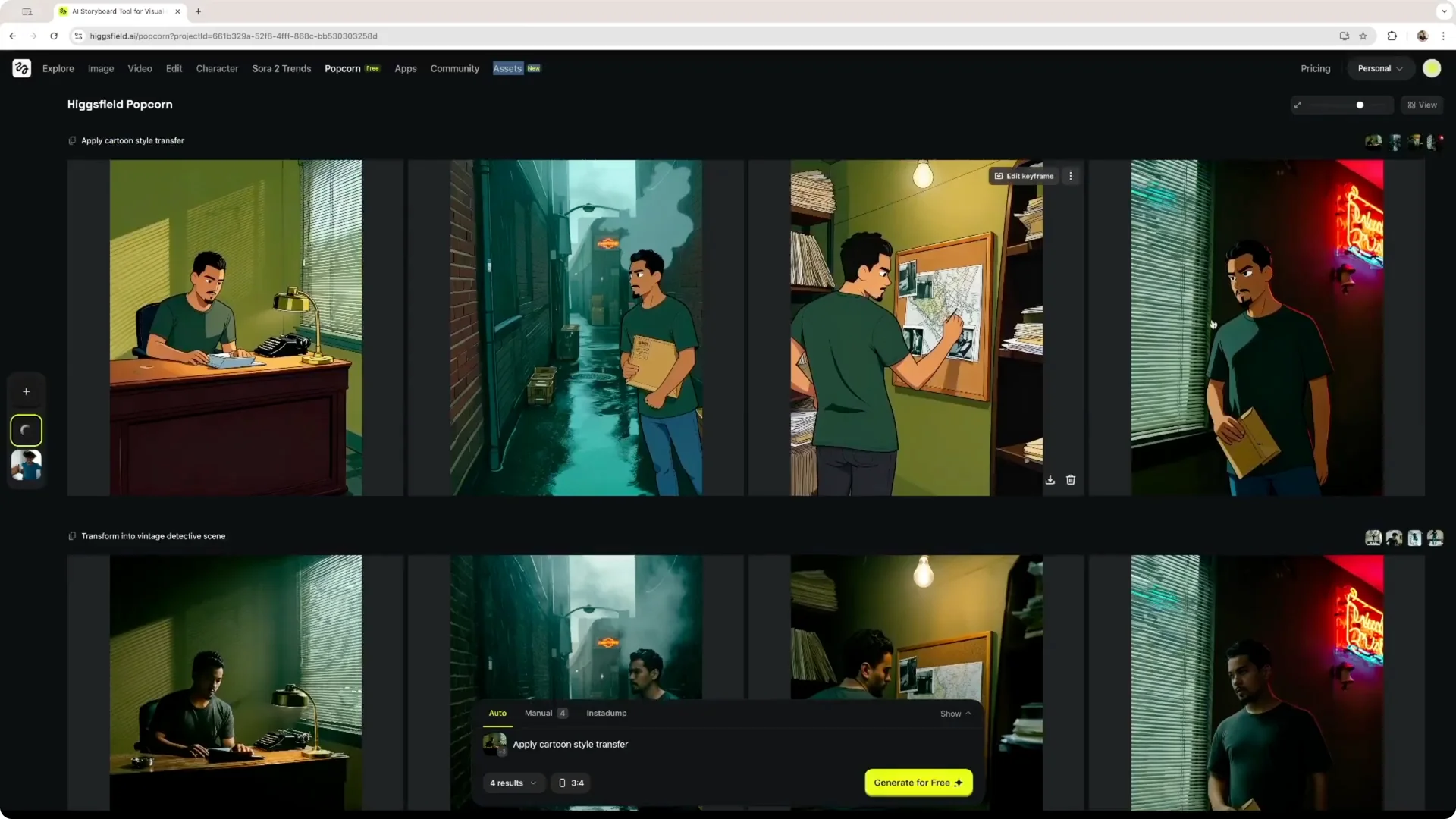Image resolution: width=1456 pixels, height=819 pixels.
Task: Open the Sora 2 Trends menu item
Action: pyautogui.click(x=281, y=68)
